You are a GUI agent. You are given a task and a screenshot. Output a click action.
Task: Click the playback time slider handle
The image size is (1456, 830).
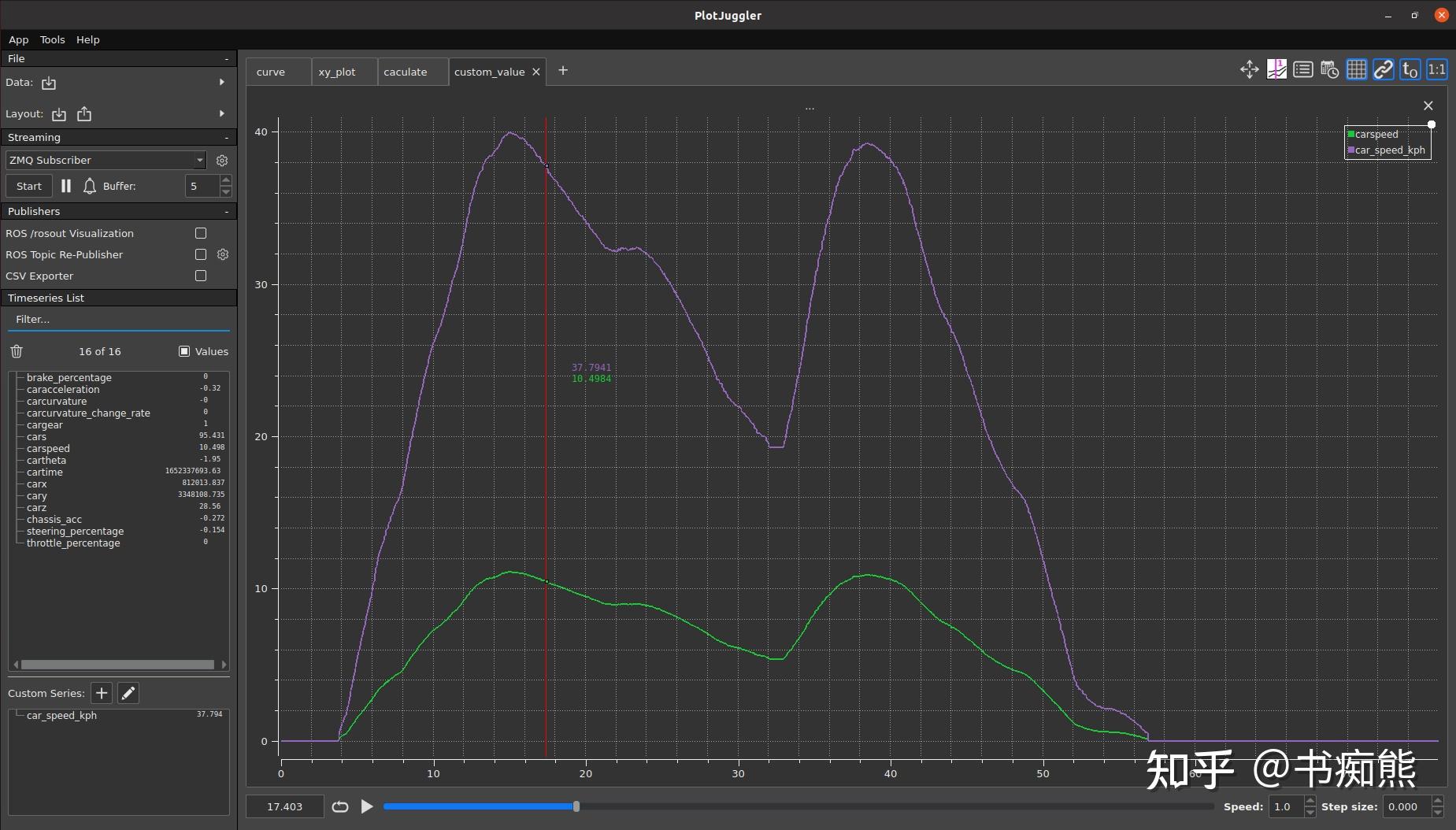click(x=576, y=806)
